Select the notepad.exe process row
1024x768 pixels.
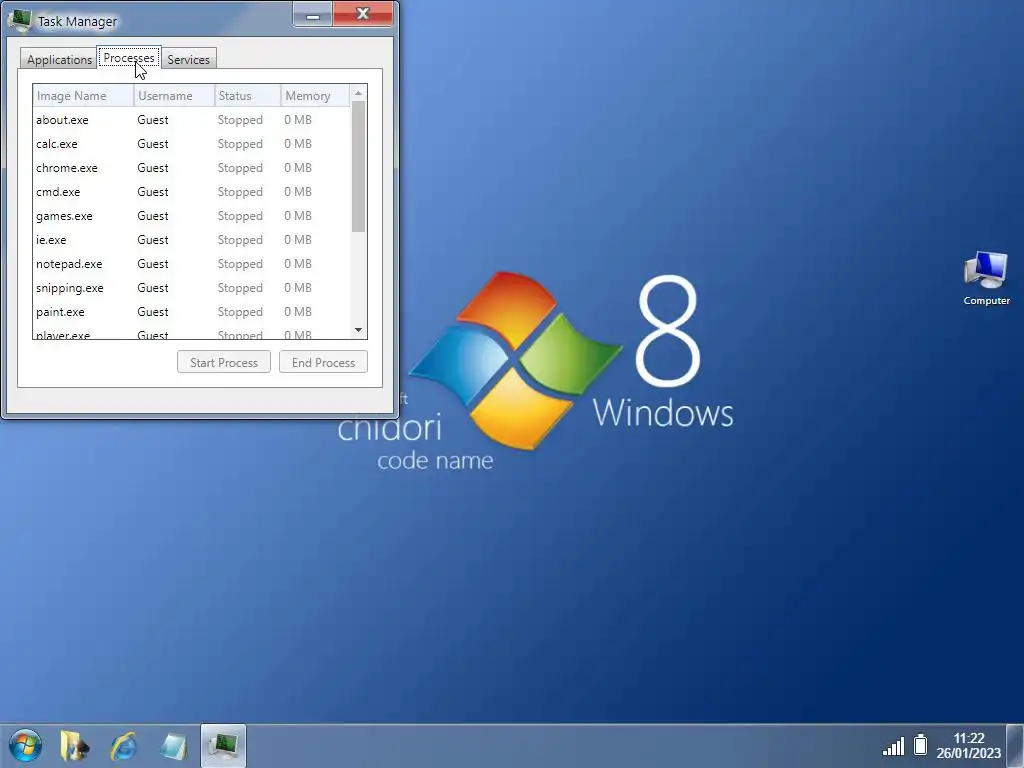[191, 264]
